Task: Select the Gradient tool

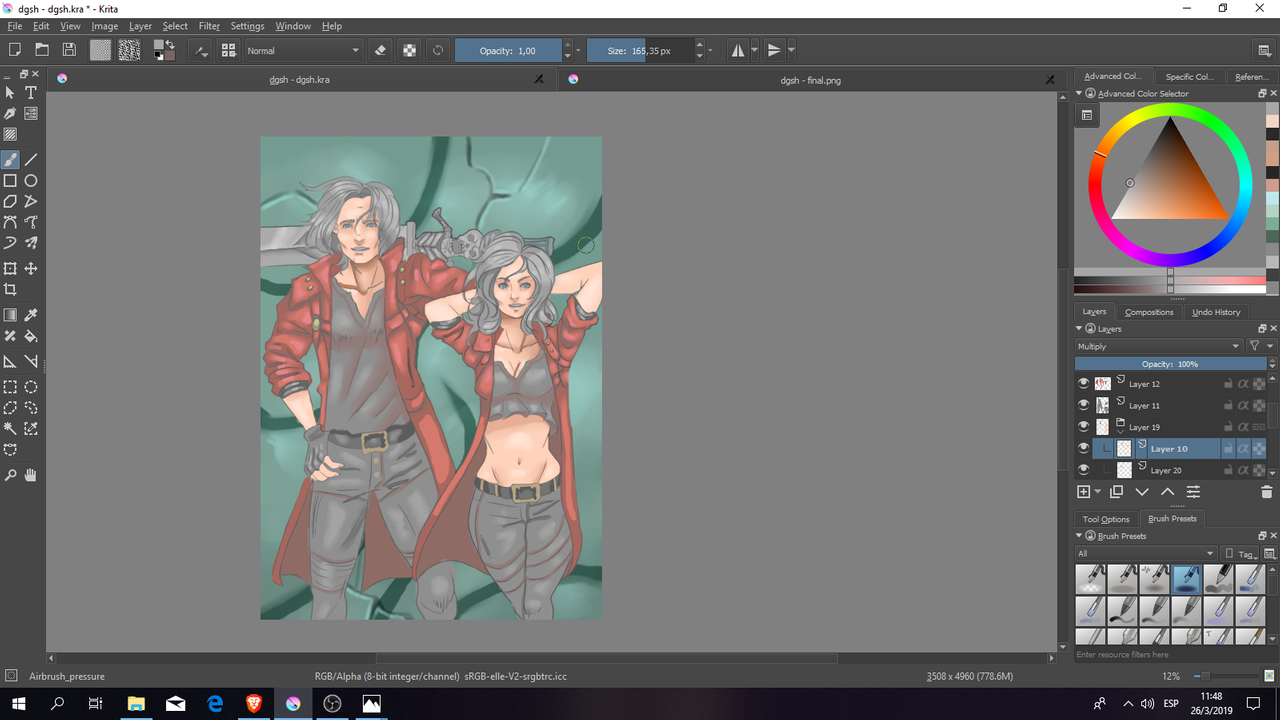Action: (x=10, y=315)
